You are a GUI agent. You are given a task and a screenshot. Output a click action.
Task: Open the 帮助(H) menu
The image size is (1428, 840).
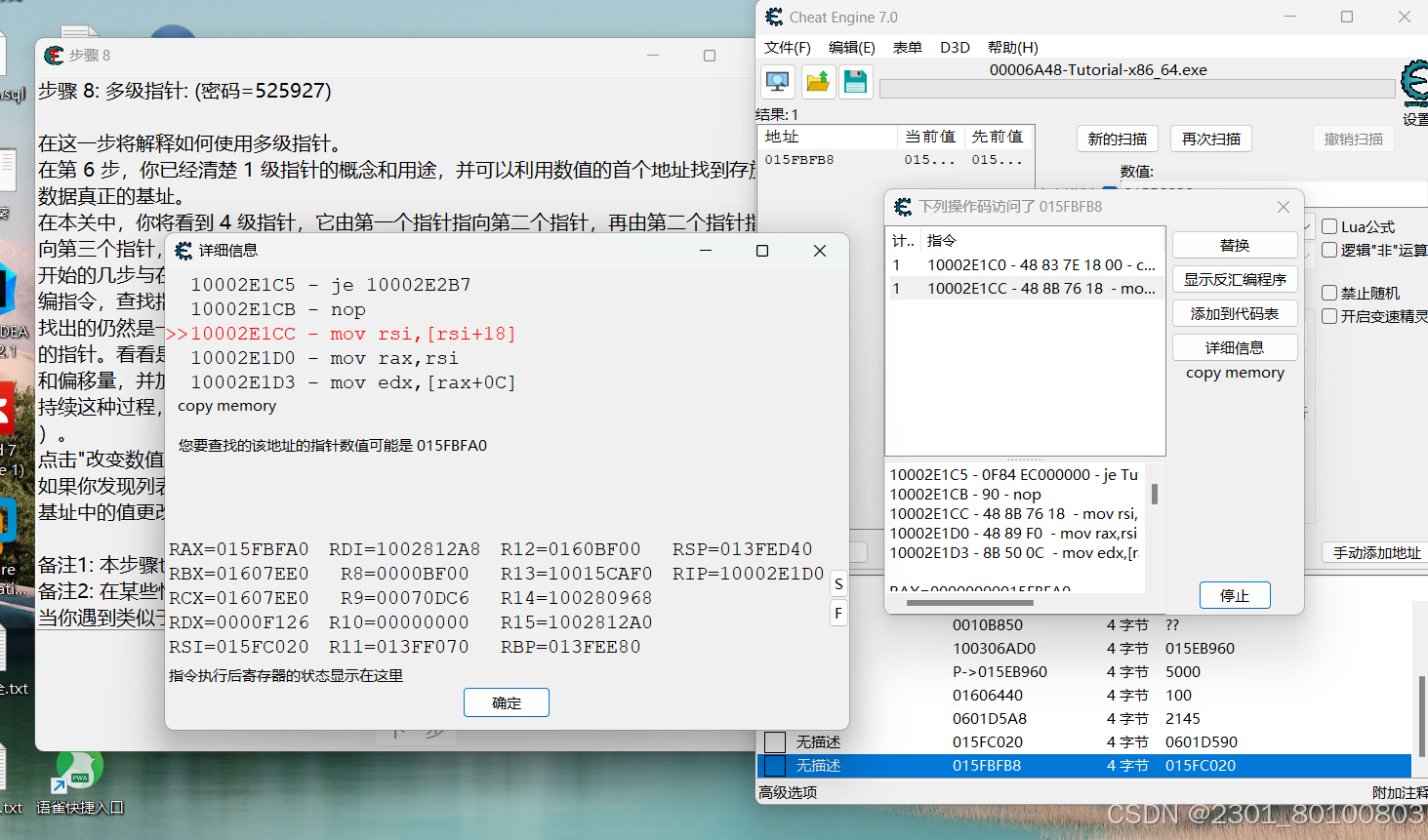point(1012,47)
